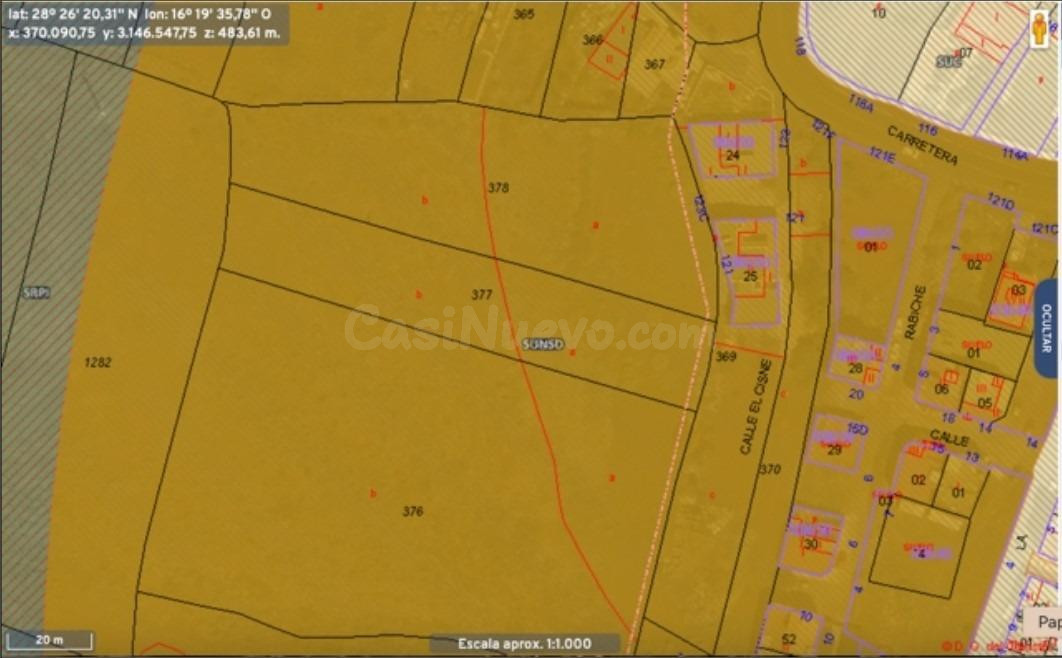The image size is (1062, 658).
Task: Select parcel number 378
Action: [498, 188]
